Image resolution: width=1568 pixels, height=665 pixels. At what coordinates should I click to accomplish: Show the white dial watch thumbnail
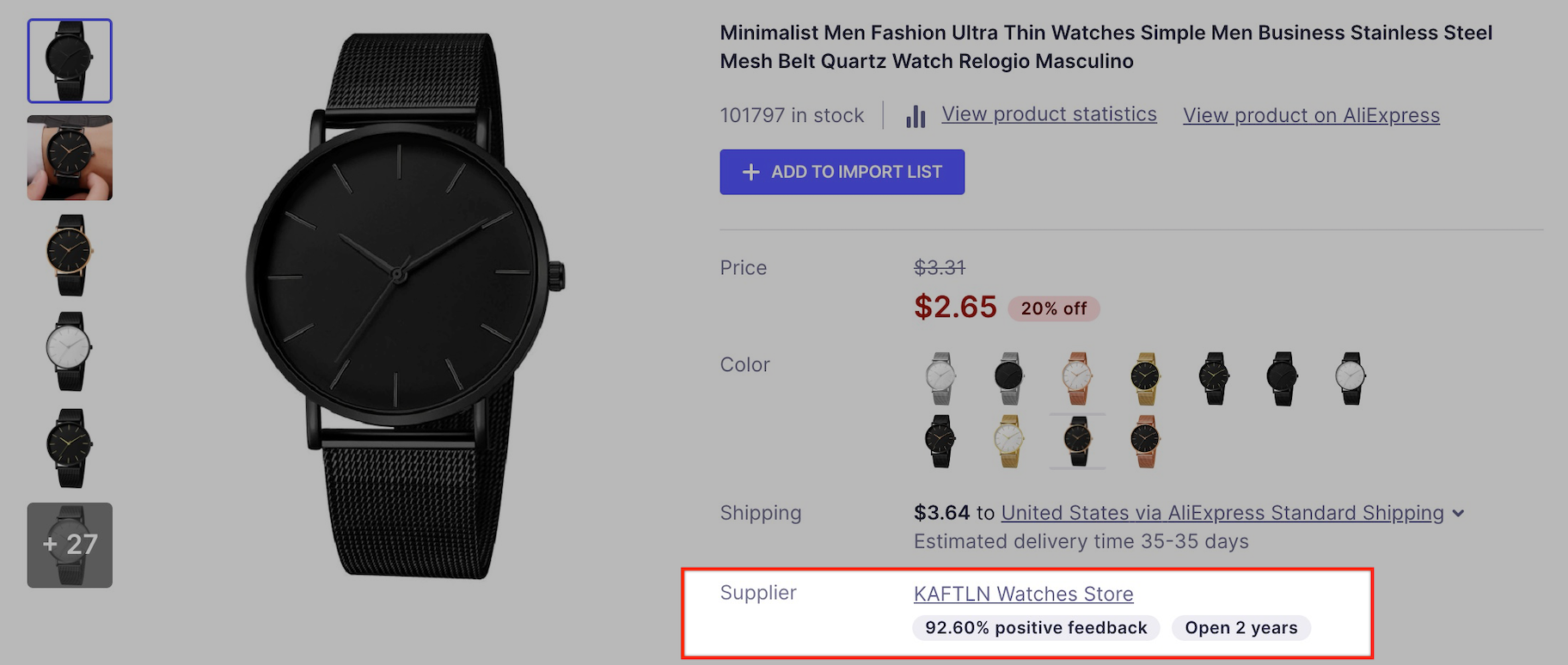[x=70, y=351]
